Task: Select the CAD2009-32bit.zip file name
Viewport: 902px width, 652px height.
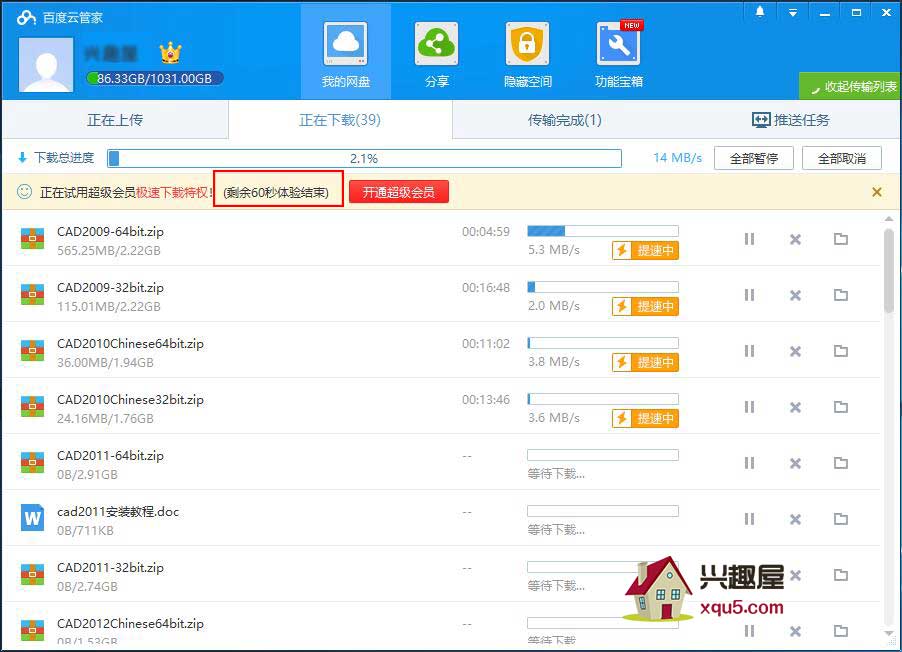Action: 110,287
